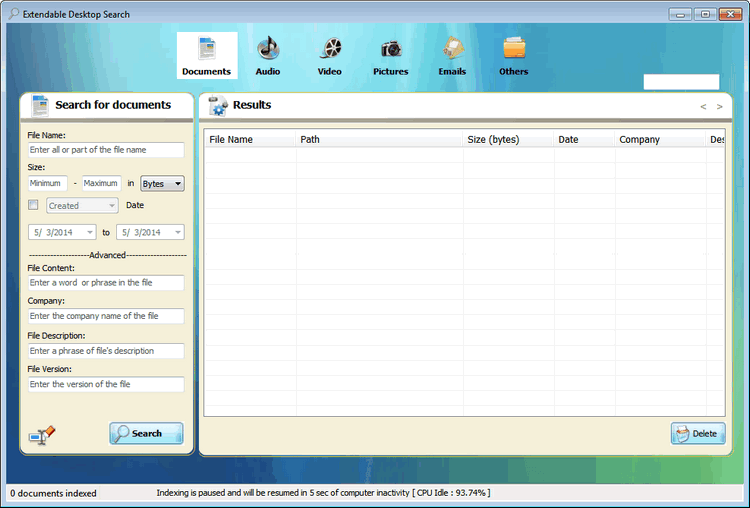Open the Documents search category

207,55
